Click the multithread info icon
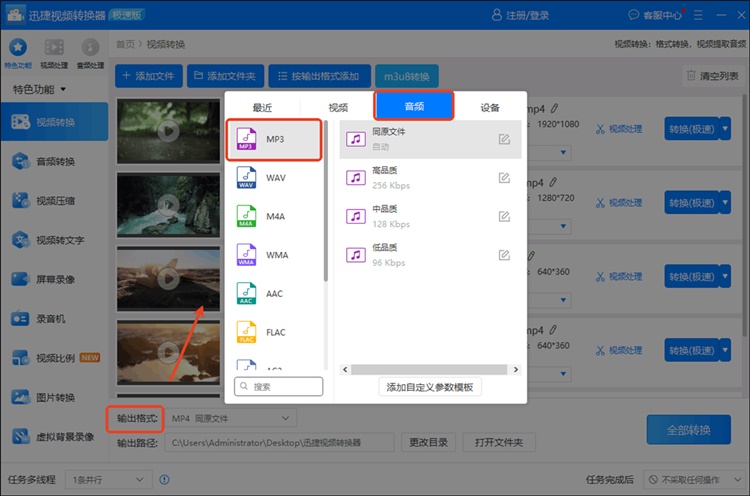The width and height of the screenshot is (750, 496). pyautogui.click(x=165, y=479)
